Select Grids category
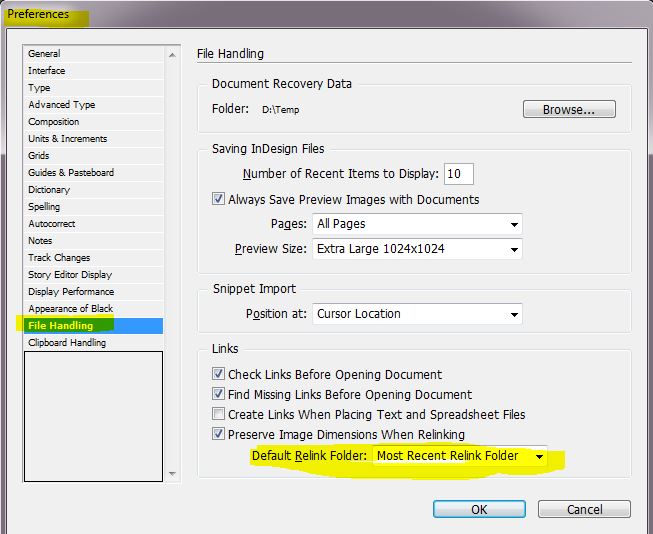 [94, 156]
